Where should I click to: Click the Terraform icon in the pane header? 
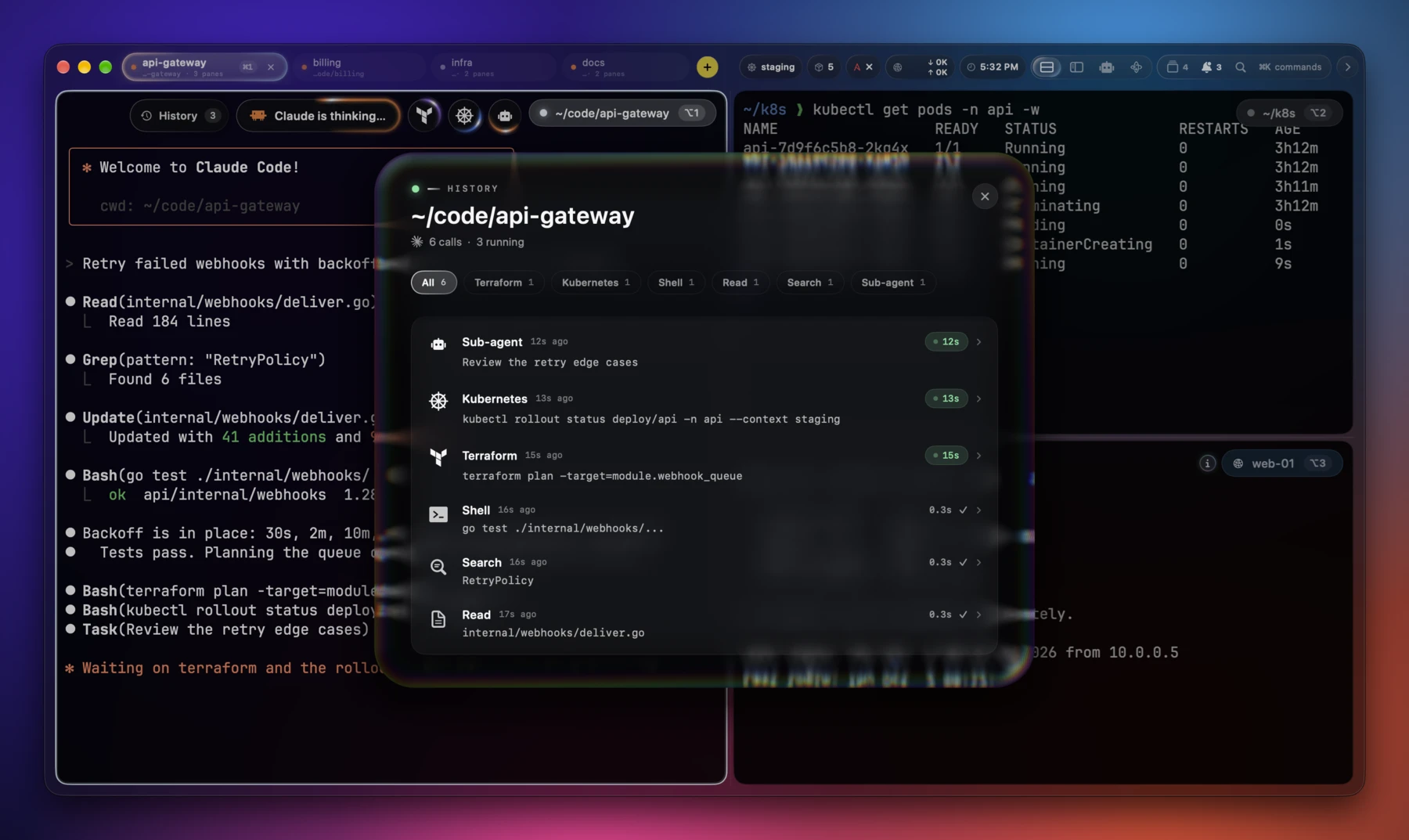click(424, 115)
